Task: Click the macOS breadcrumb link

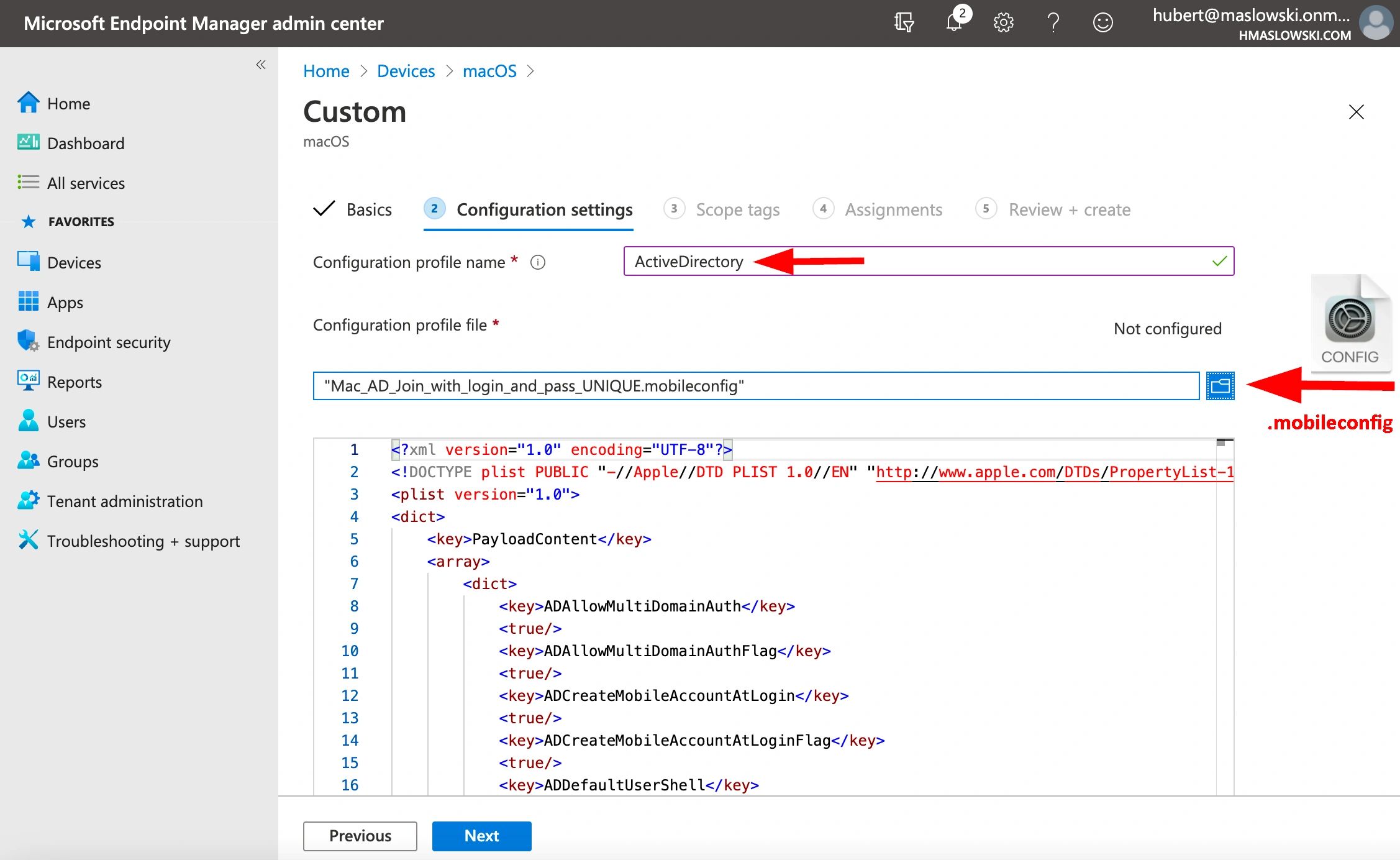Action: click(489, 71)
